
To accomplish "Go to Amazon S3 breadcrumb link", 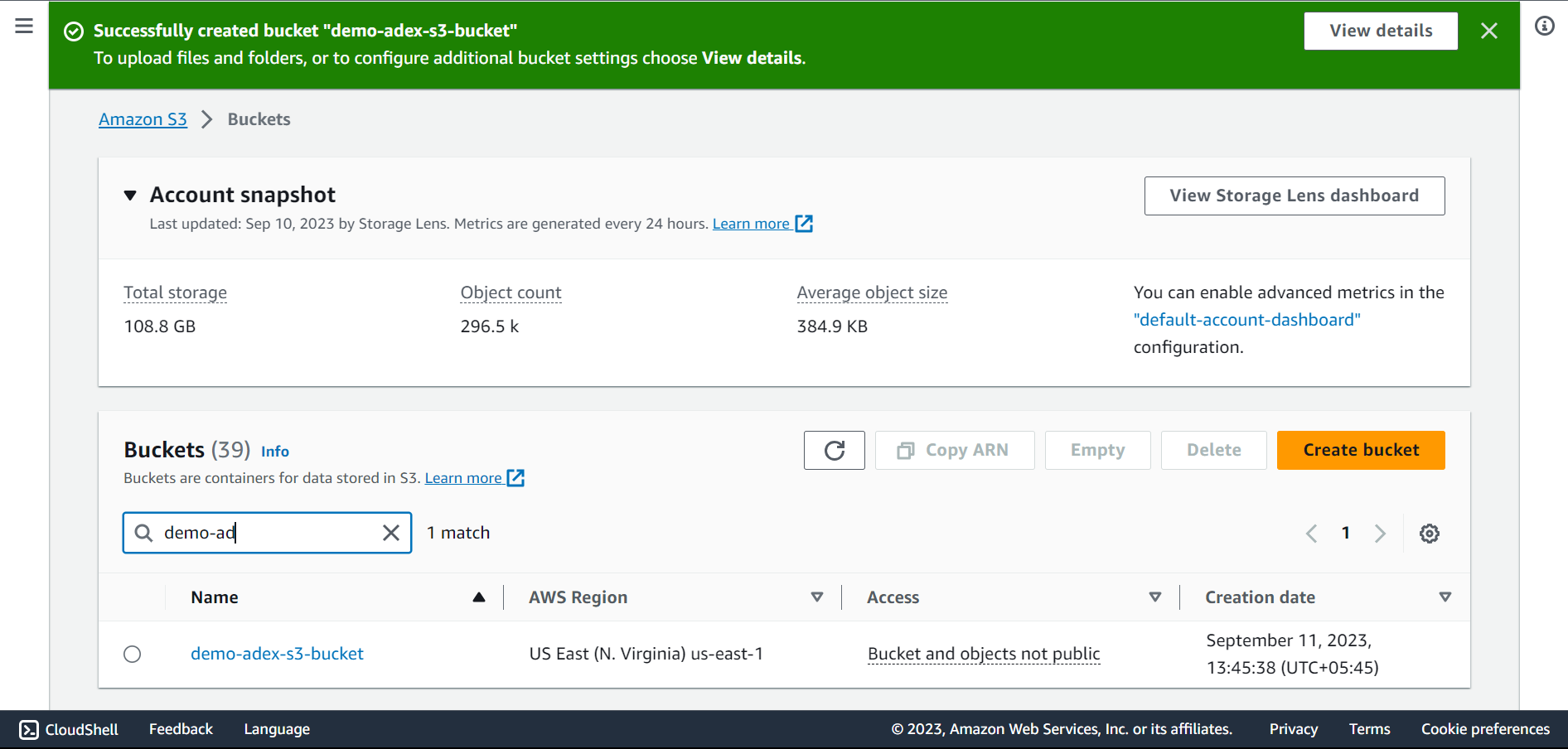I will (143, 119).
